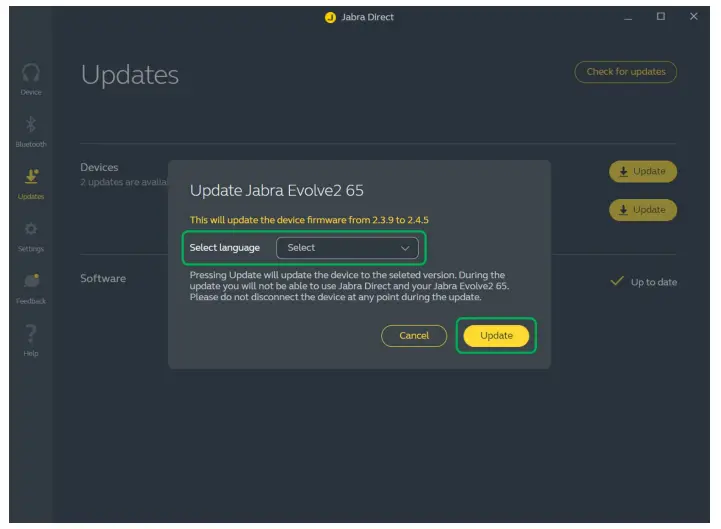This screenshot has height=529, width=721.
Task: Click Check for updates button
Action: click(x=625, y=72)
